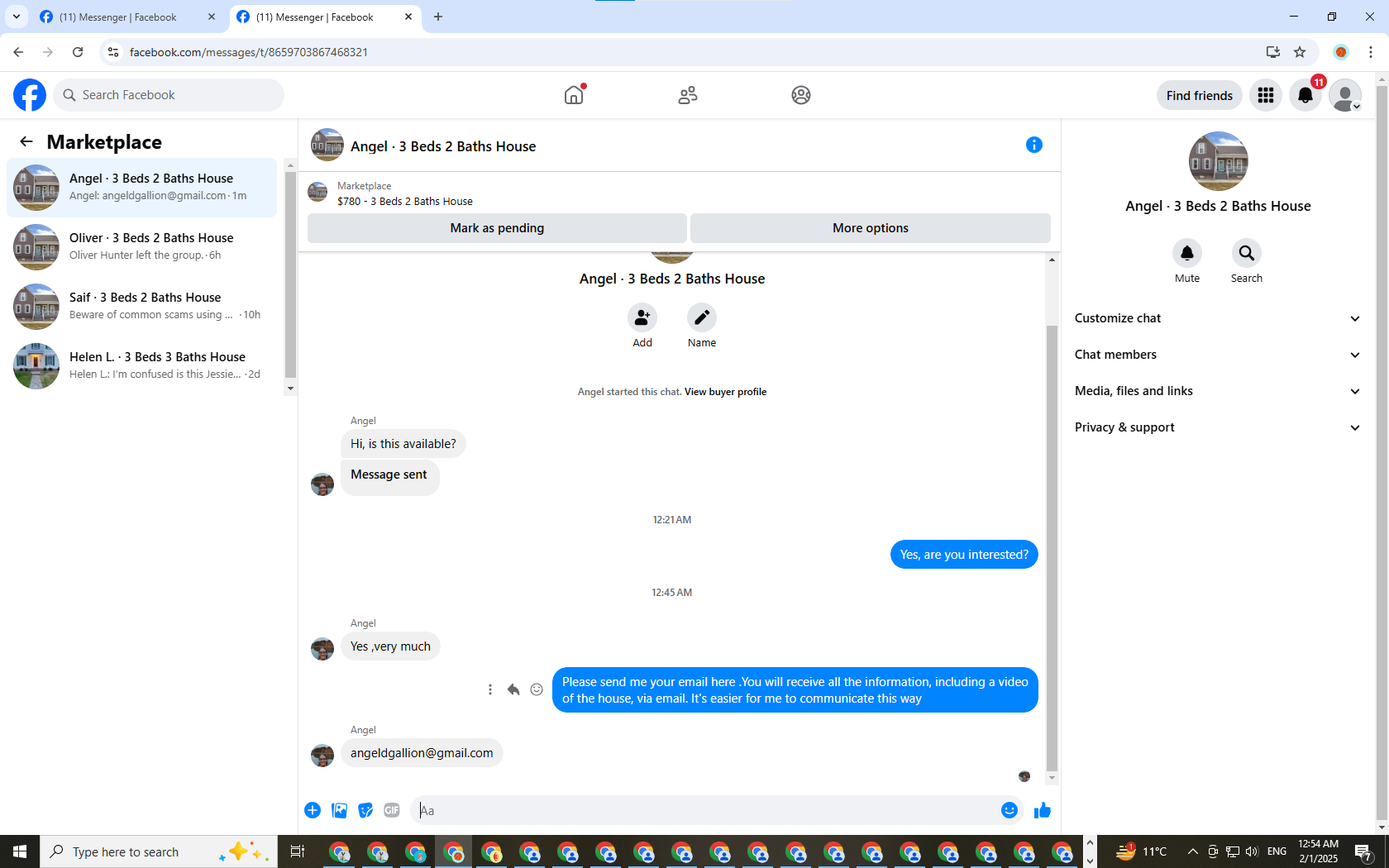Open the Chrome three-dot menu
The image size is (1389, 868).
coord(1371,52)
